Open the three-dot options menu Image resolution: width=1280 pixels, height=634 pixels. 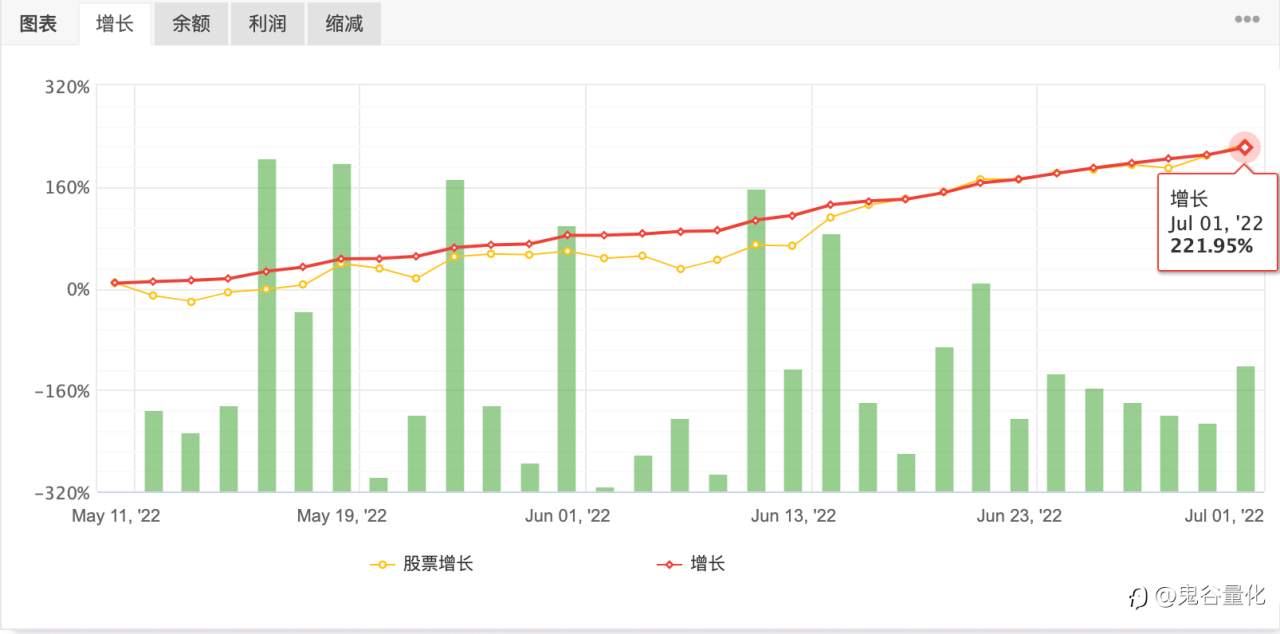click(x=1246, y=19)
